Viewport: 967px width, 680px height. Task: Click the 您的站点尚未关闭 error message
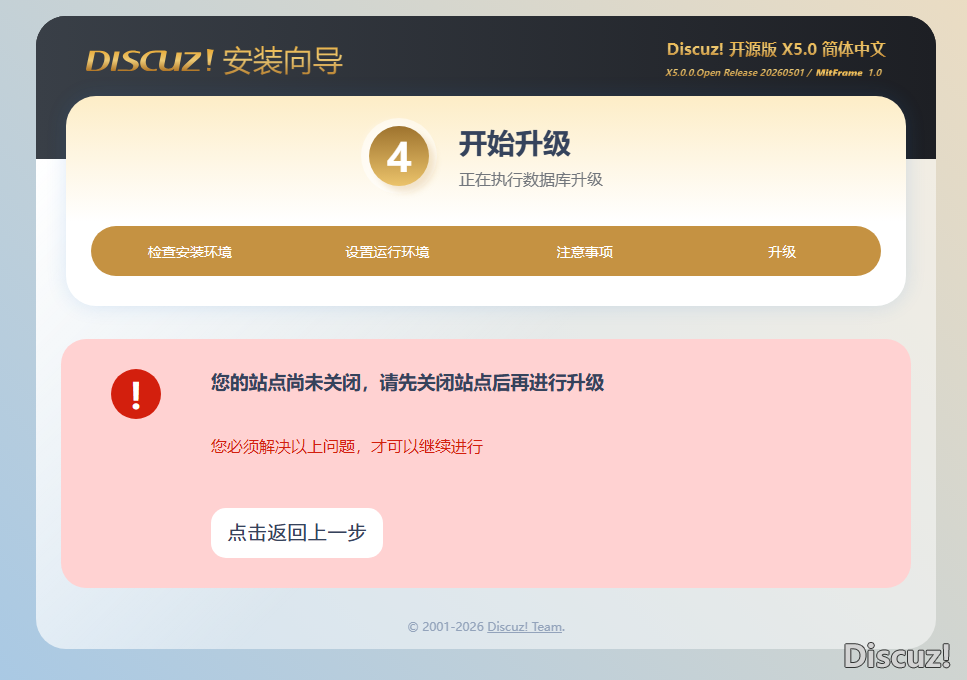pyautogui.click(x=407, y=382)
